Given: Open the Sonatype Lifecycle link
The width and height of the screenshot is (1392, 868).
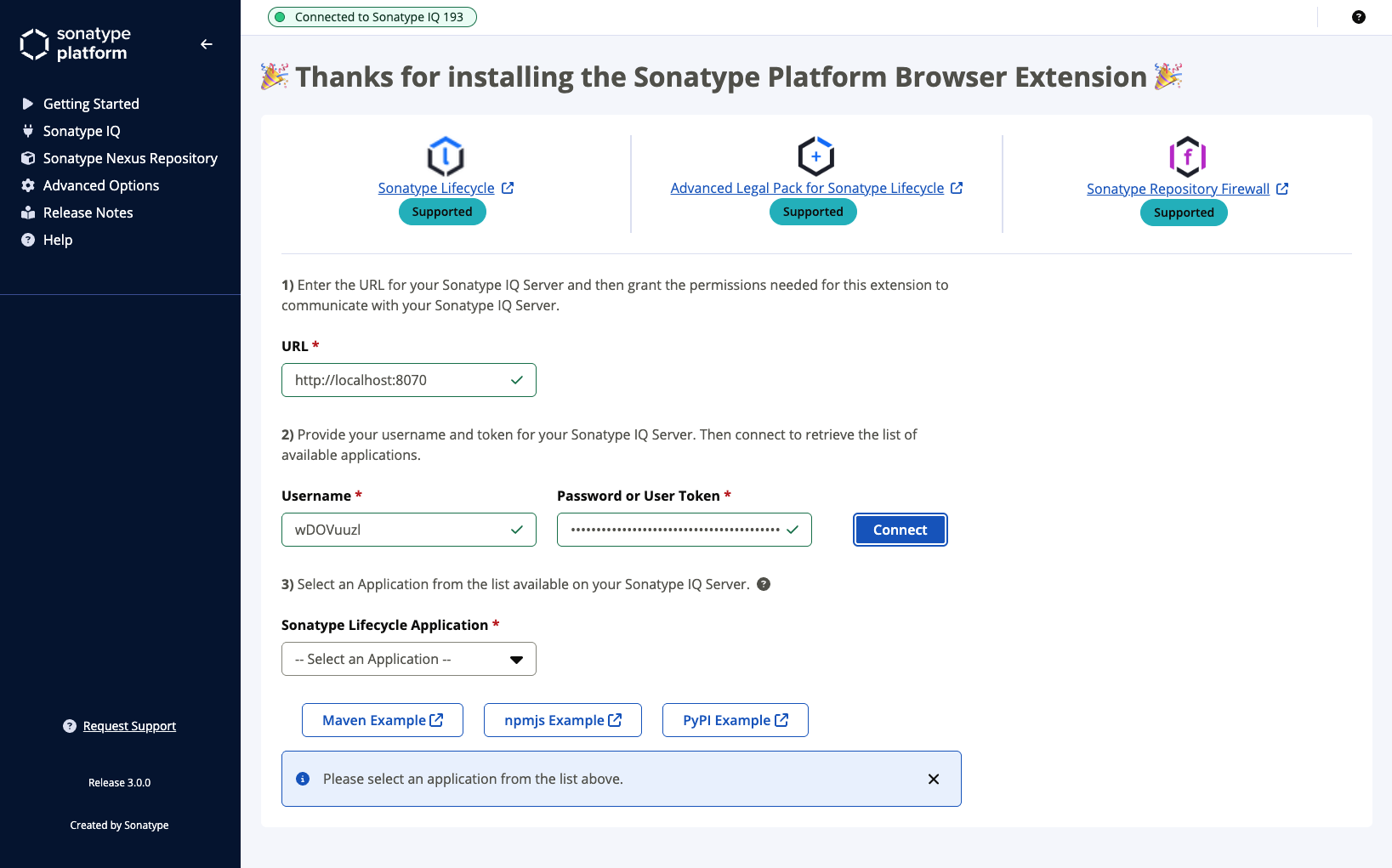Looking at the screenshot, I should [436, 188].
